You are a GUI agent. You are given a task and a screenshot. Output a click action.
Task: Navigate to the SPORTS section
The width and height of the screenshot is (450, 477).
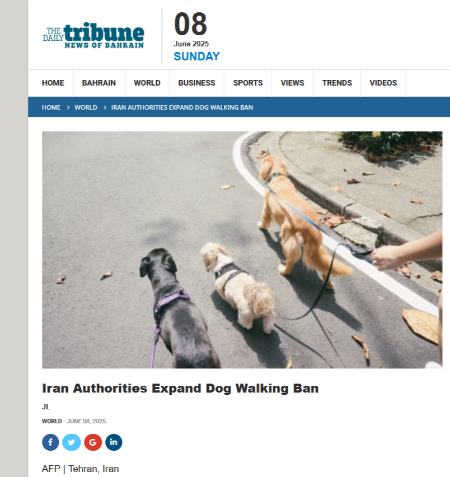(x=248, y=83)
